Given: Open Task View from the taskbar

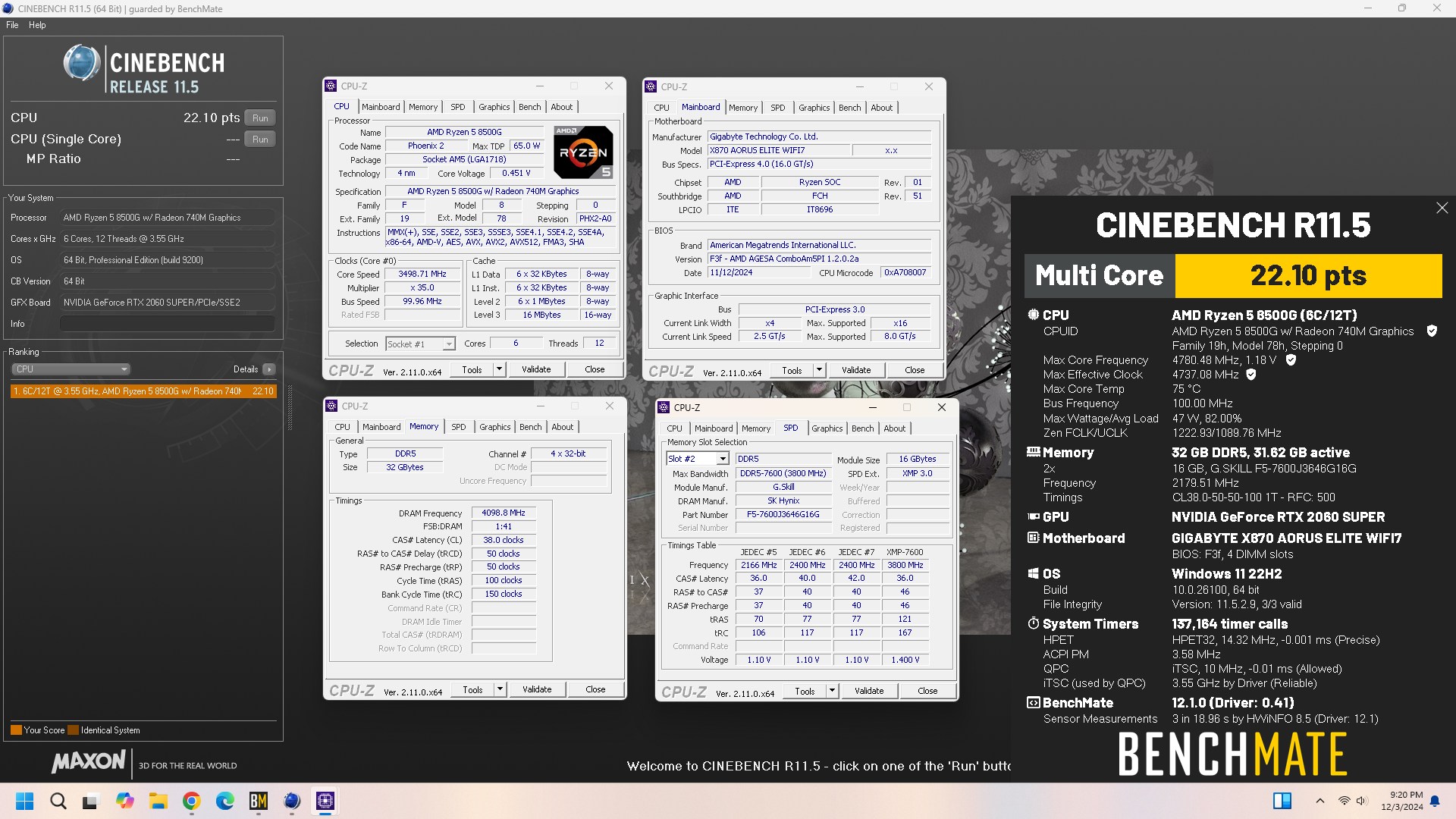Looking at the screenshot, I should 91,801.
